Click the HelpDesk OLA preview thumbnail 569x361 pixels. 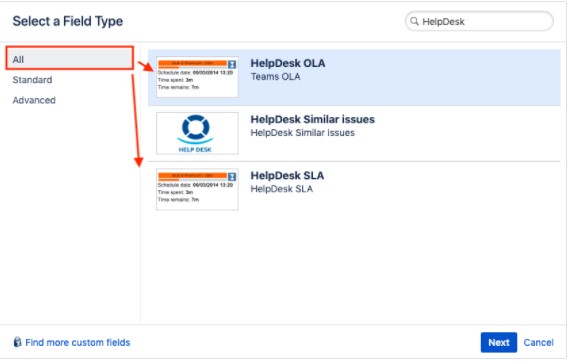(x=197, y=77)
